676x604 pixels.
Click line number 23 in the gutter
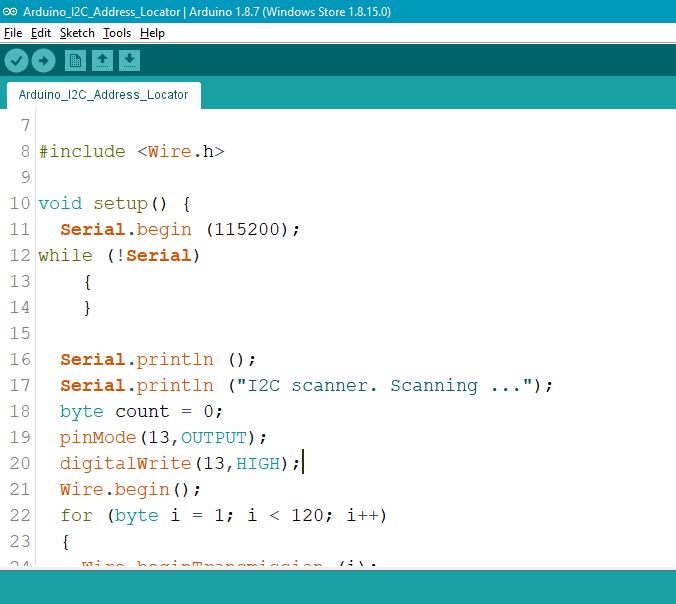click(20, 541)
